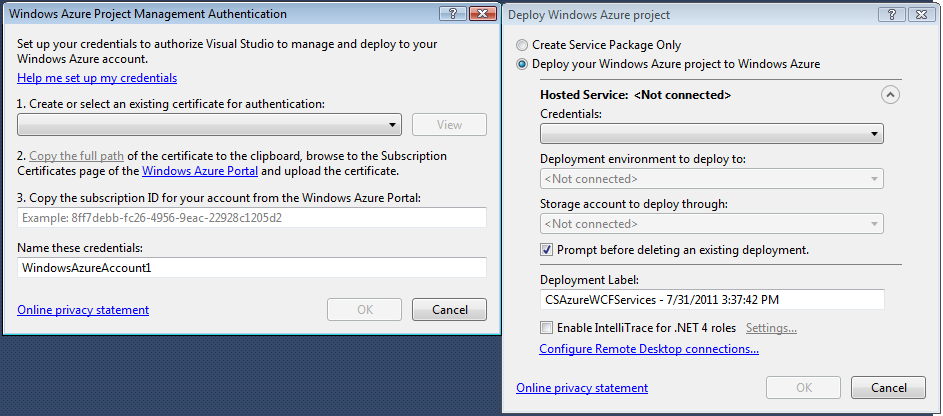This screenshot has height=416, width=943.
Task: Select Deploy your Windows Azure project to Windows Azure
Action: click(668, 64)
